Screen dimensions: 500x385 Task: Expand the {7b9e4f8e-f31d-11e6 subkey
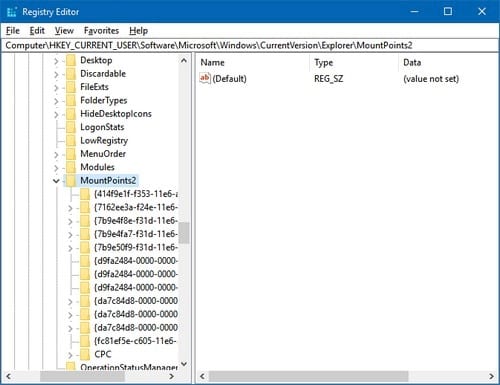point(70,222)
